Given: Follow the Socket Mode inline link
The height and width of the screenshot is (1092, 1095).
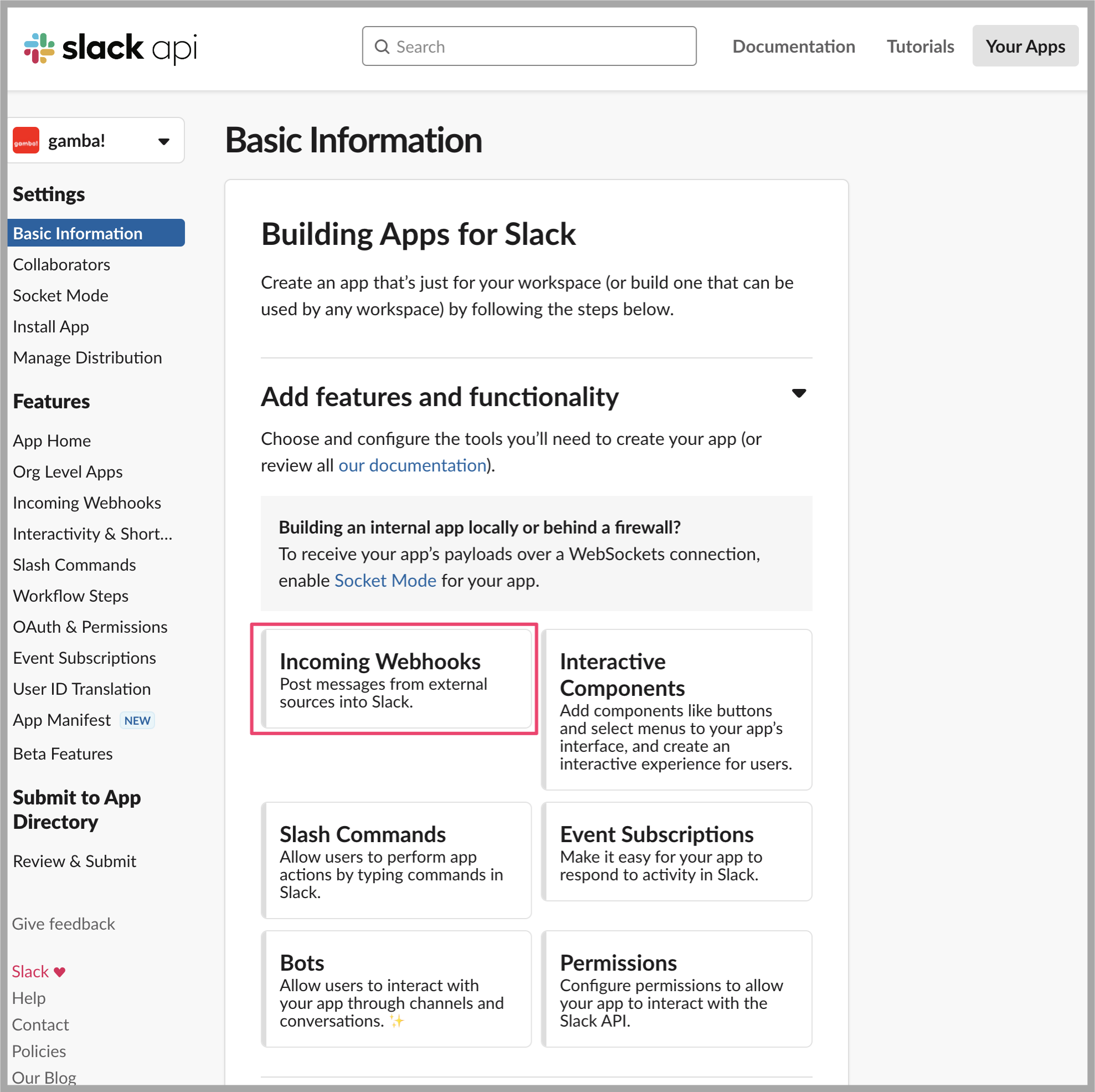Looking at the screenshot, I should [385, 581].
